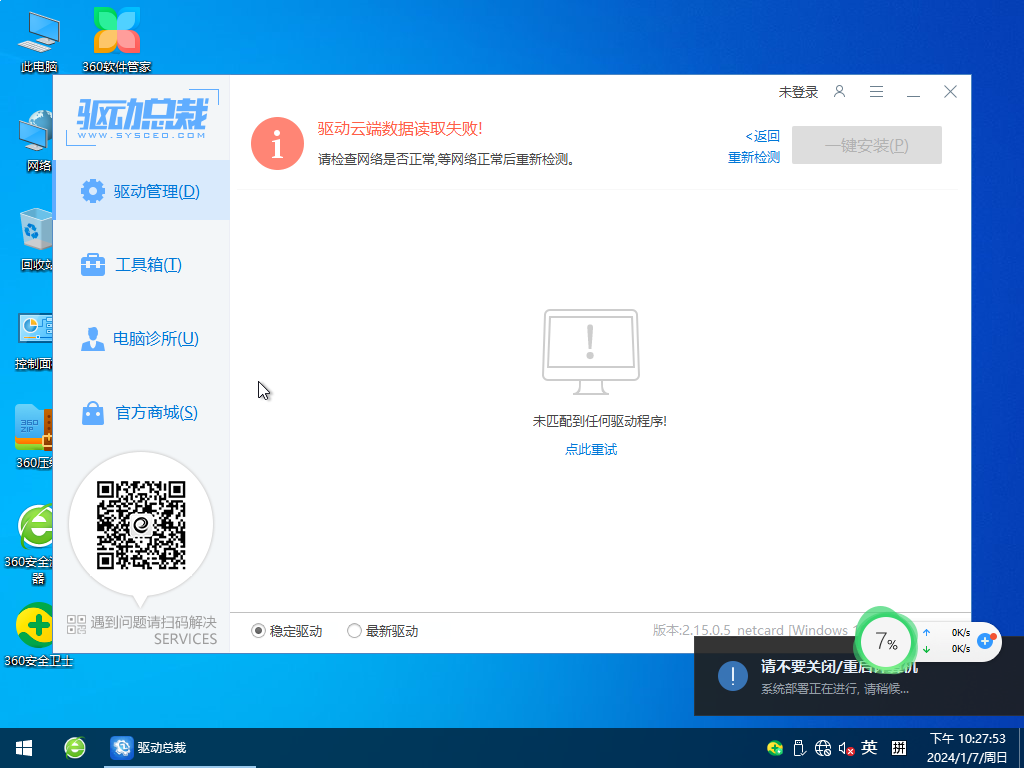Click the red info warning icon

(x=278, y=144)
